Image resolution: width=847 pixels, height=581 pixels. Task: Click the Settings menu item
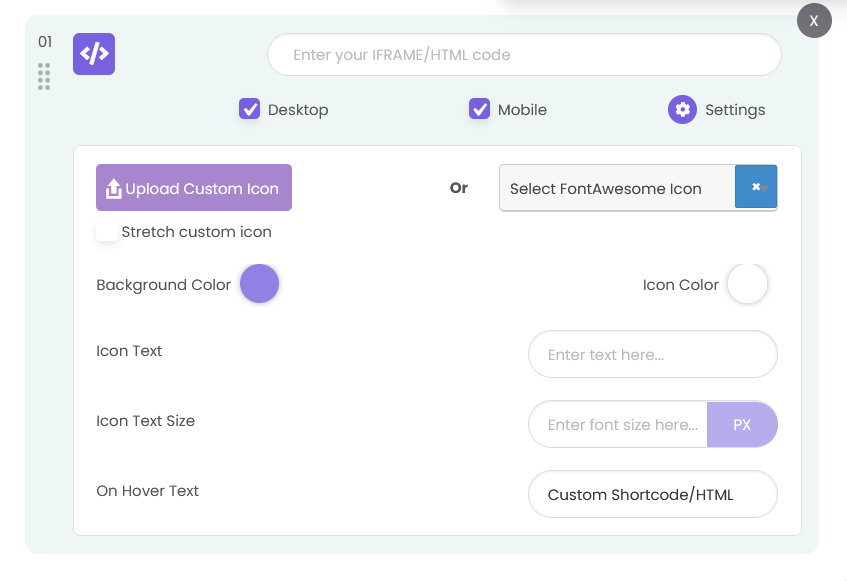point(733,110)
